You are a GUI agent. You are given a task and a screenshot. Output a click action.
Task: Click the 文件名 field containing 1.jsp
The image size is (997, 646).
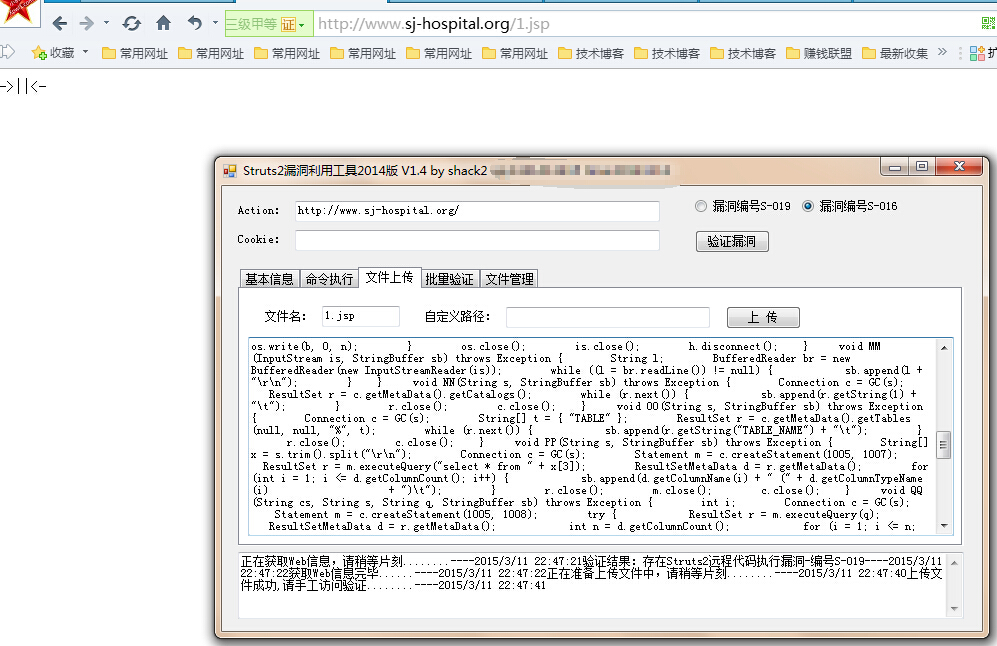(x=361, y=316)
